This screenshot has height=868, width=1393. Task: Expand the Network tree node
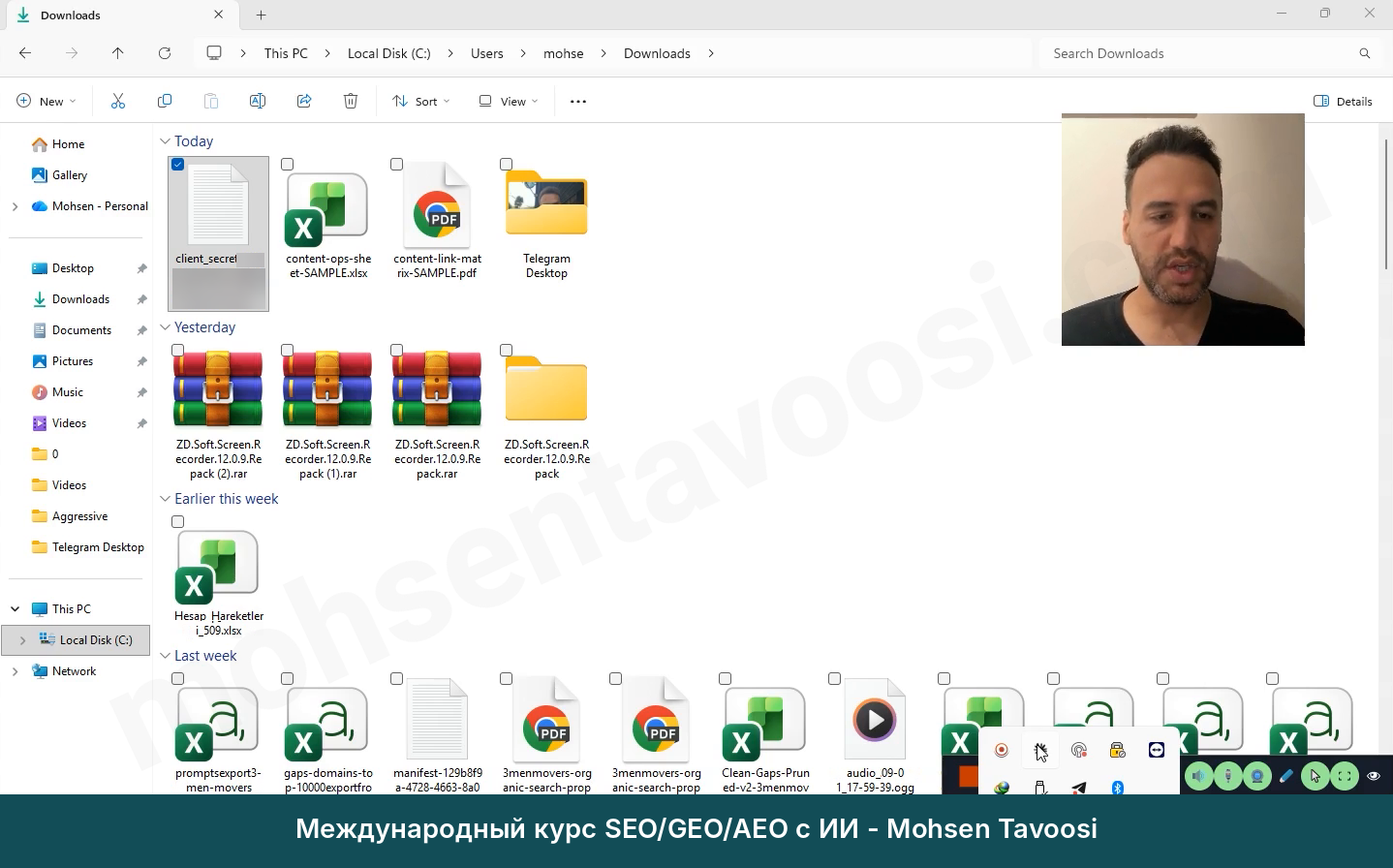pos(15,671)
